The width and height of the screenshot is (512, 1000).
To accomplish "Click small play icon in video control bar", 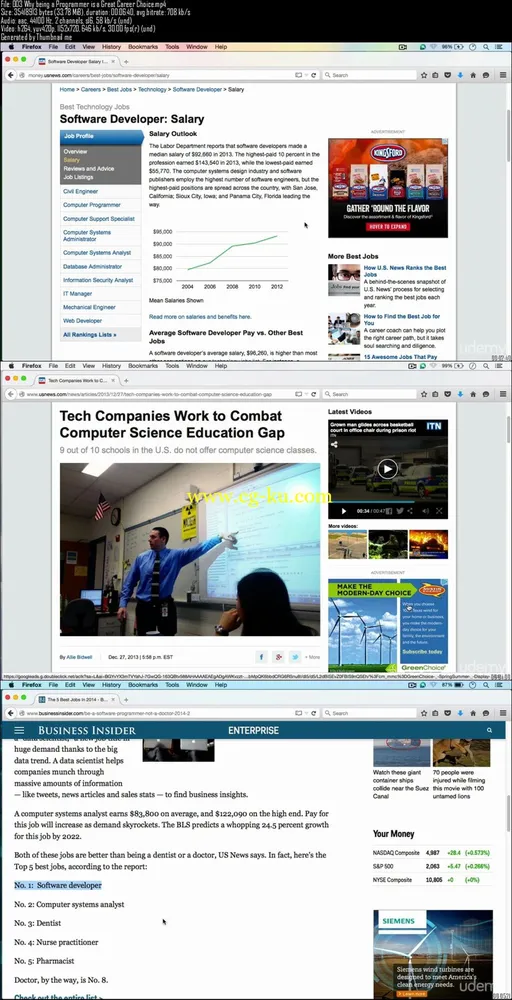I will click(x=344, y=511).
